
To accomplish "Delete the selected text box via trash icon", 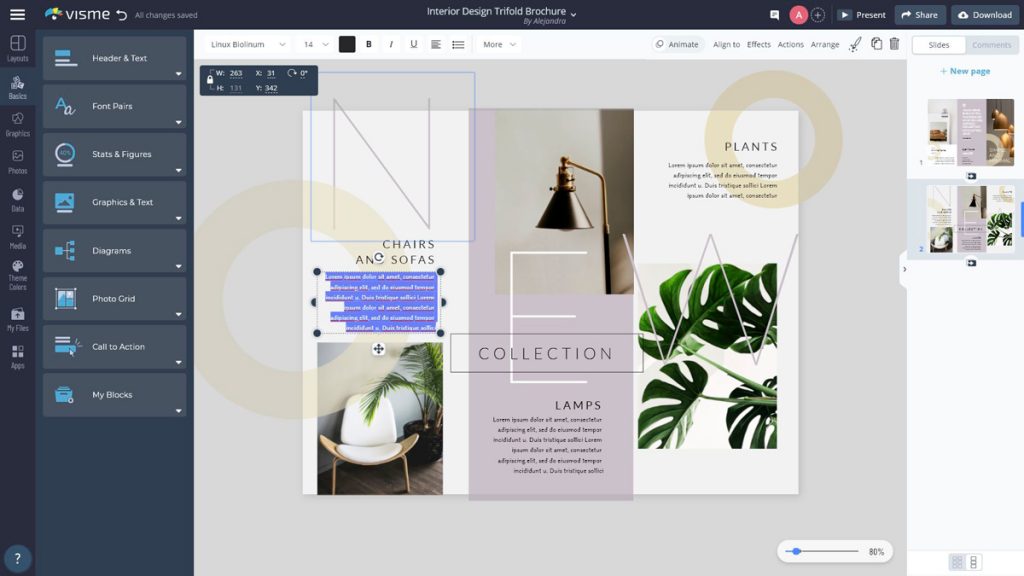I will (x=895, y=44).
